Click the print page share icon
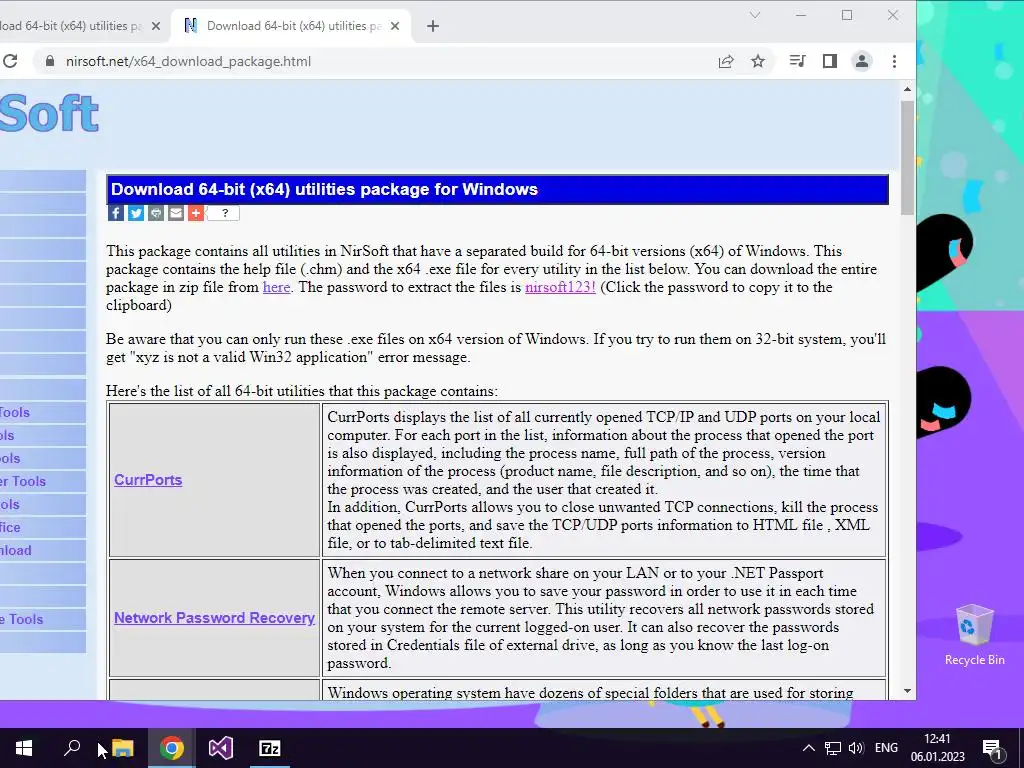Screen dimensions: 1024x768 (155, 213)
